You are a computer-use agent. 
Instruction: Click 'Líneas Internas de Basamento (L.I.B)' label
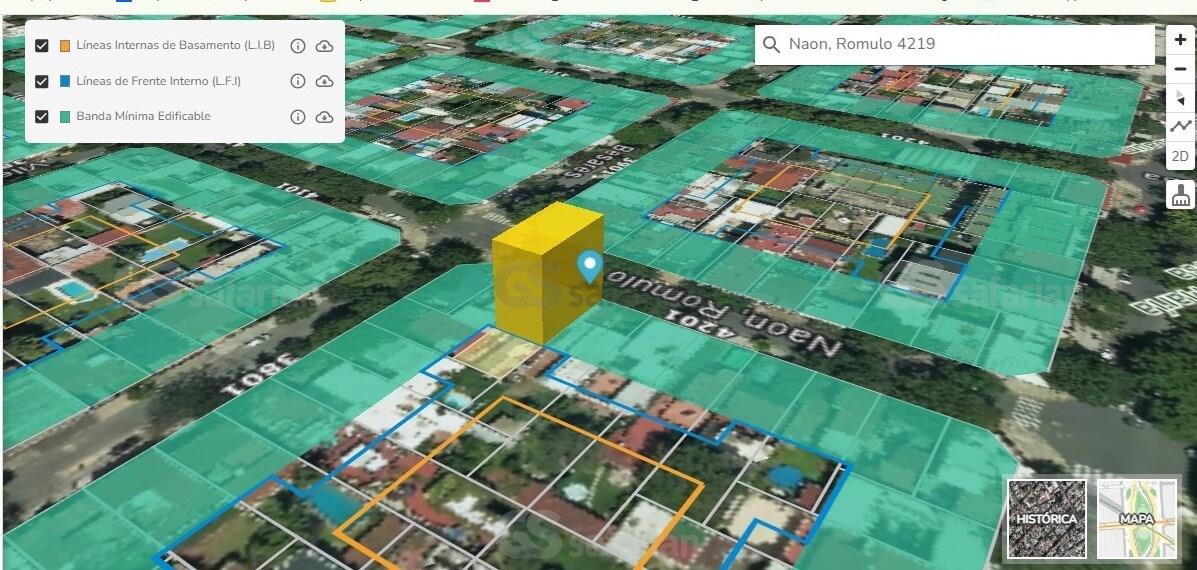pos(176,45)
